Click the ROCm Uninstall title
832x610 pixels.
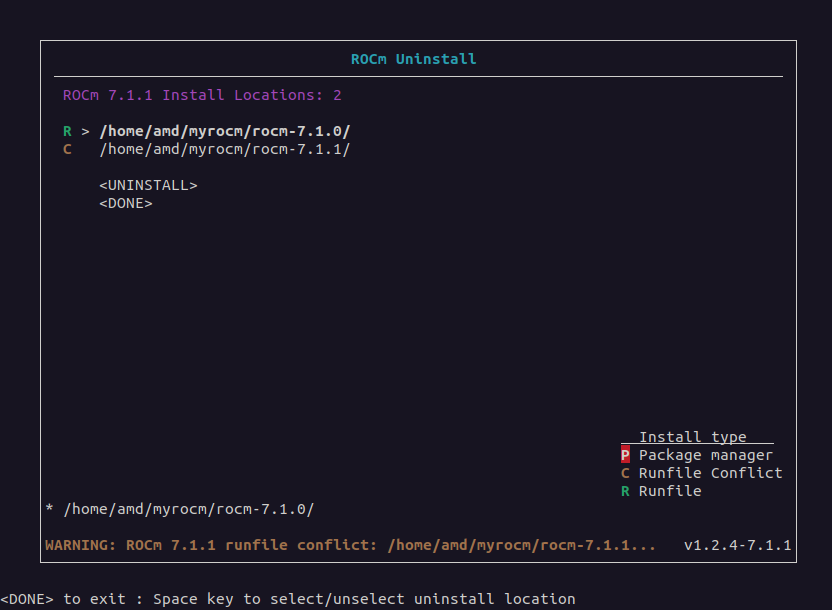click(x=413, y=59)
